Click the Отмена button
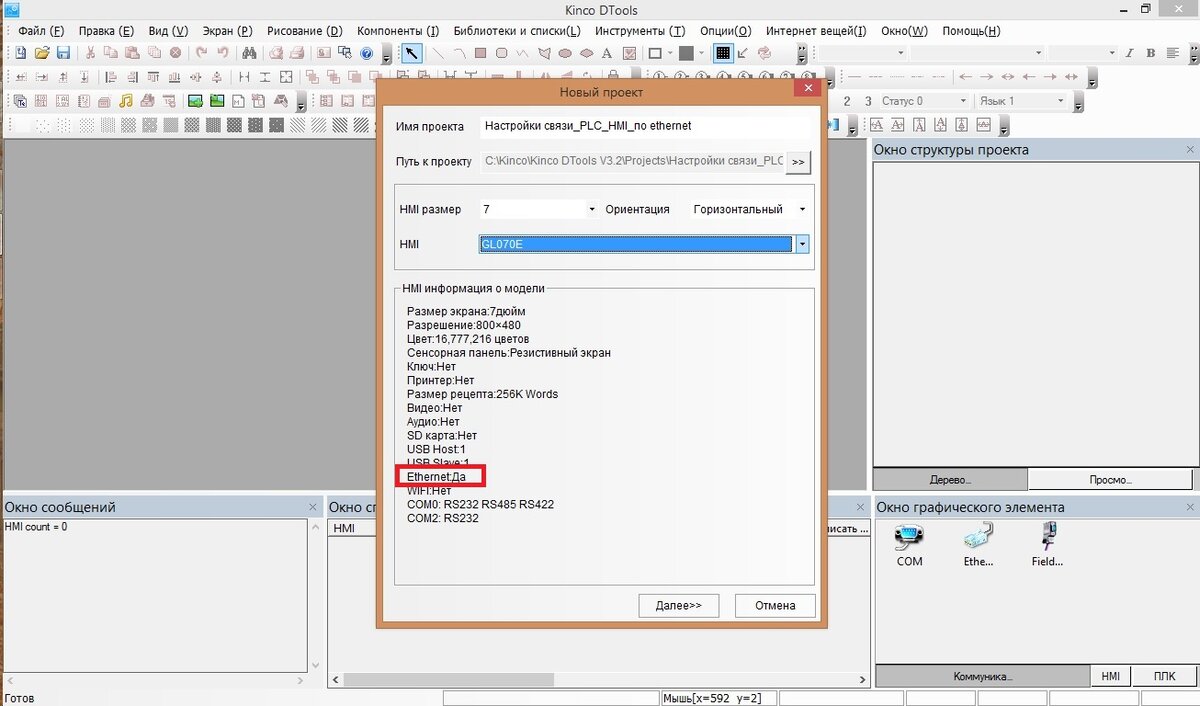Viewport: 1200px width, 706px height. point(775,605)
